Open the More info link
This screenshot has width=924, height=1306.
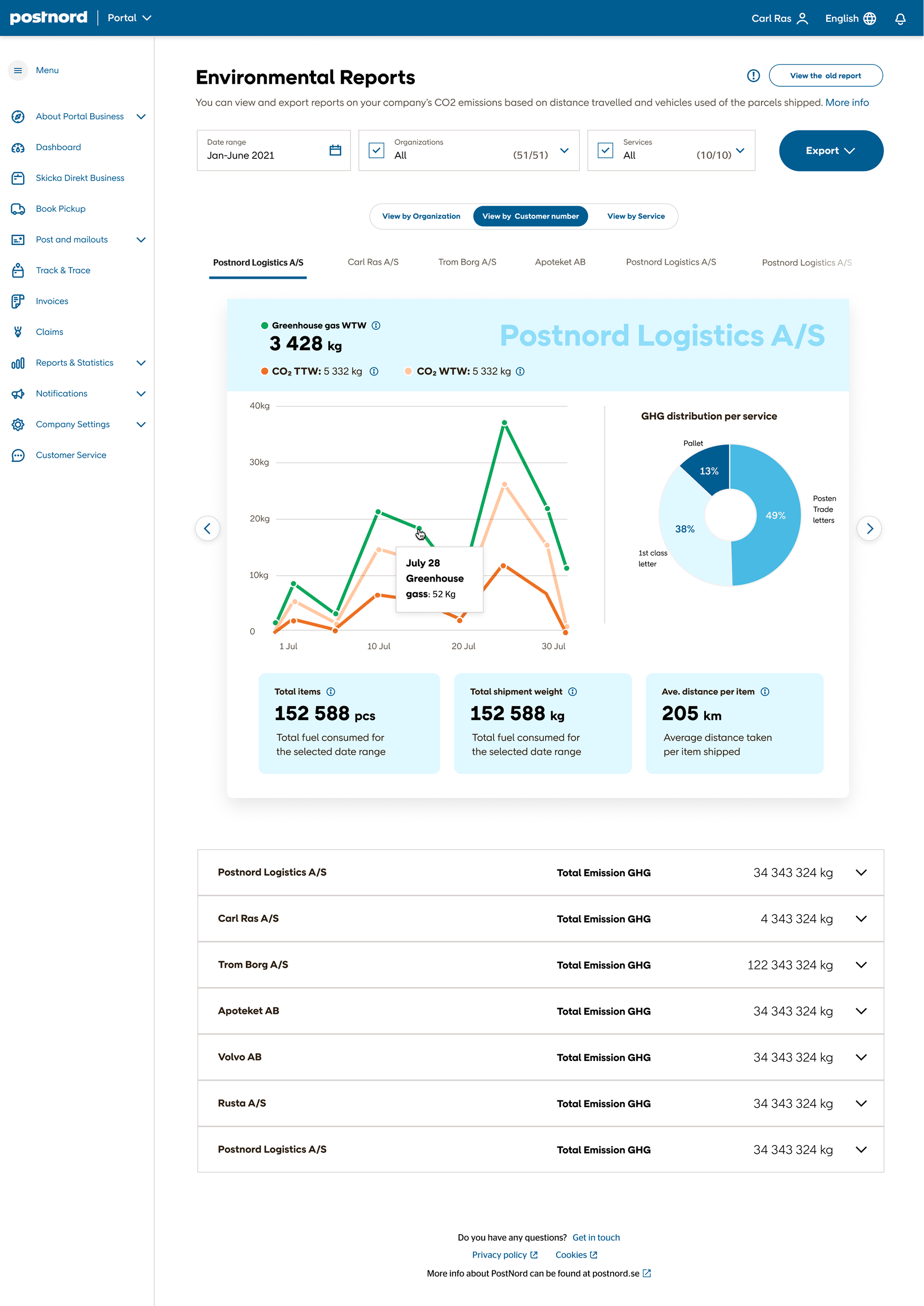[847, 103]
